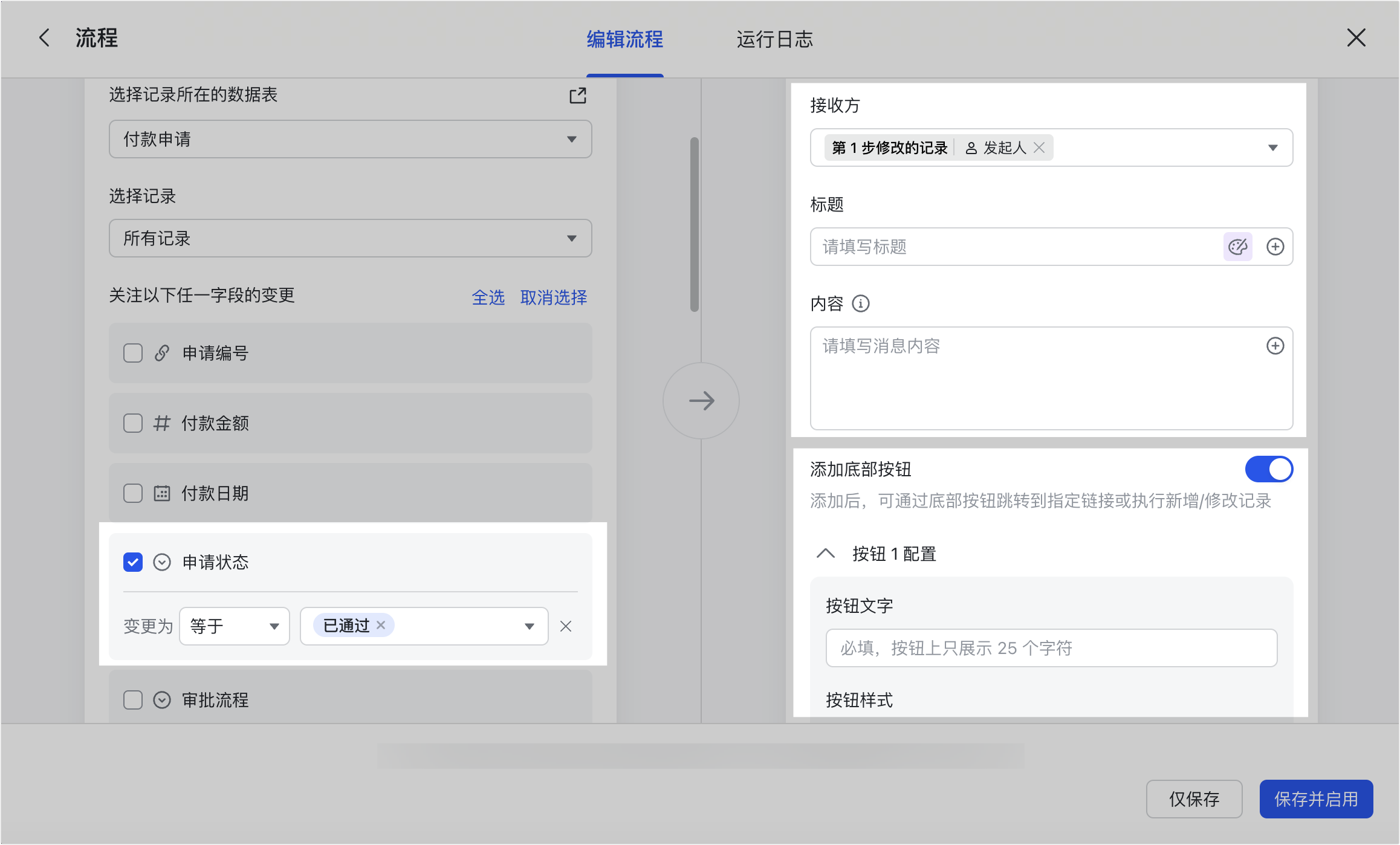1400x845 pixels.
Task: Check the 付款金额 field checkbox
Action: (x=133, y=423)
